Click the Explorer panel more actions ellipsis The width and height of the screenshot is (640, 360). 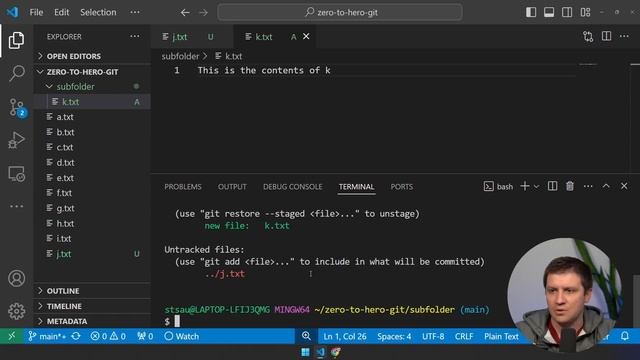[x=135, y=36]
